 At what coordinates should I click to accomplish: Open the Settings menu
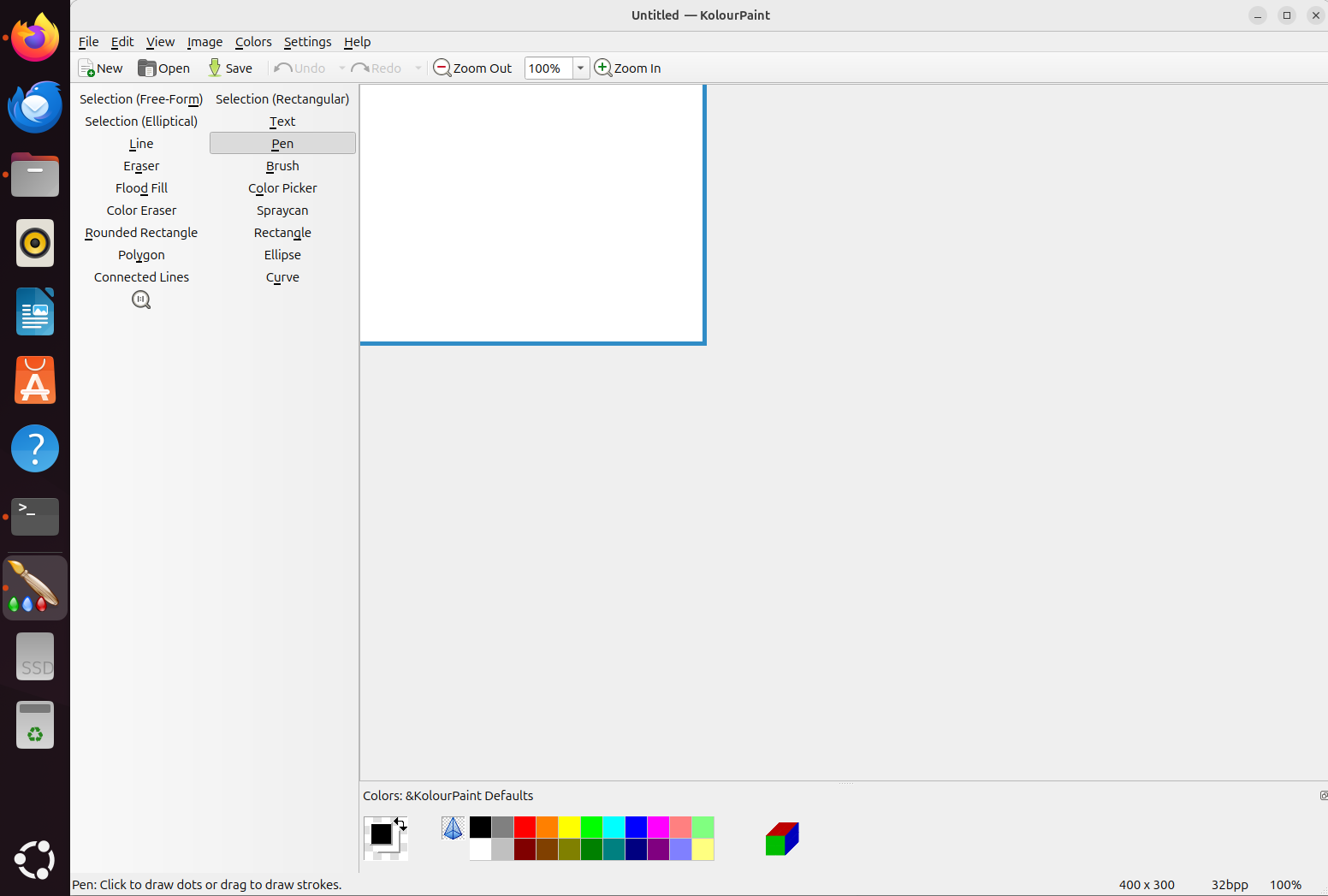(x=307, y=42)
